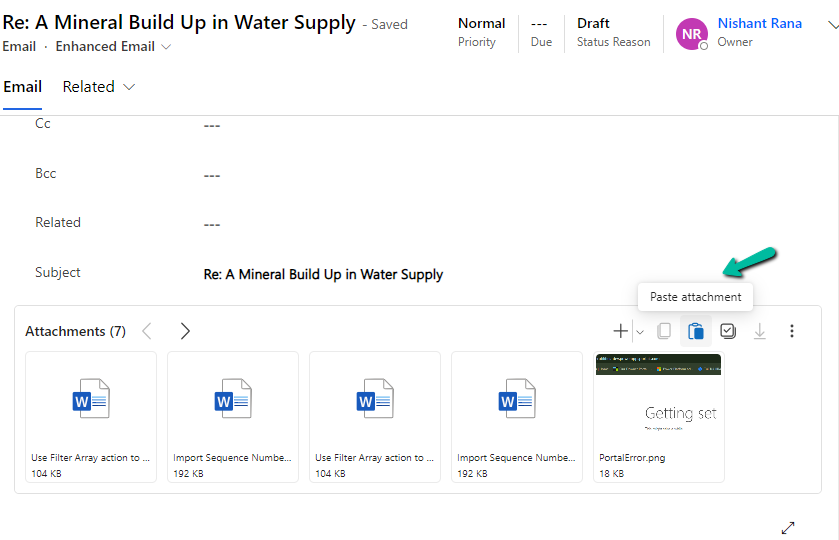The height and width of the screenshot is (540, 839).
Task: Click the email title heading text
Action: tap(179, 23)
